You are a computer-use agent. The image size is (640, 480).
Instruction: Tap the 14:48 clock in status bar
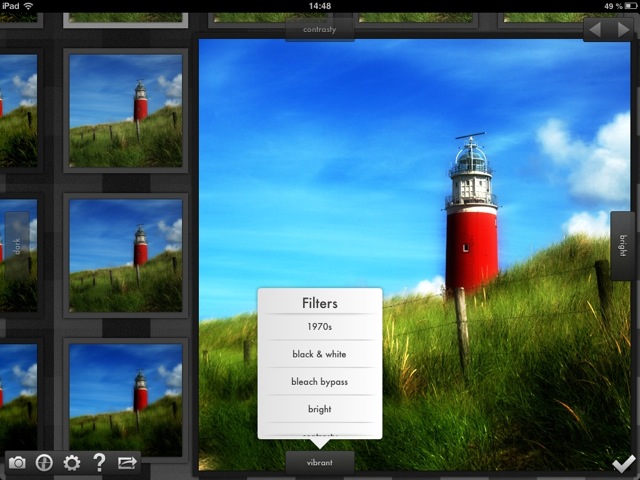pos(320,6)
